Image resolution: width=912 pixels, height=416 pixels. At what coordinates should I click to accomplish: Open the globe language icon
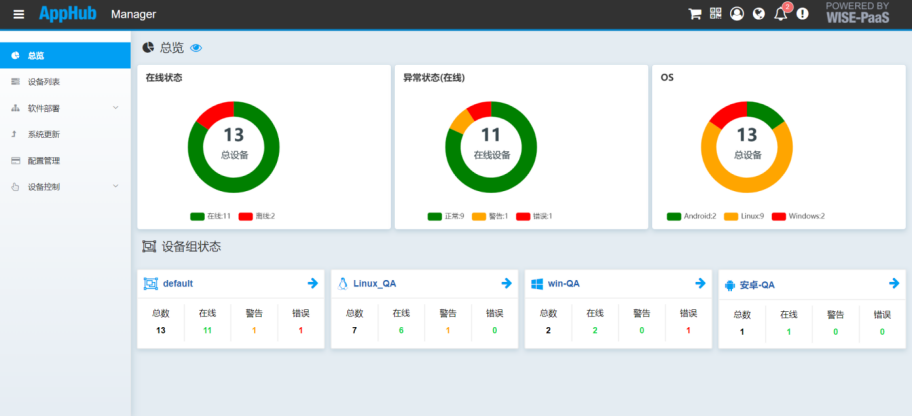[758, 13]
